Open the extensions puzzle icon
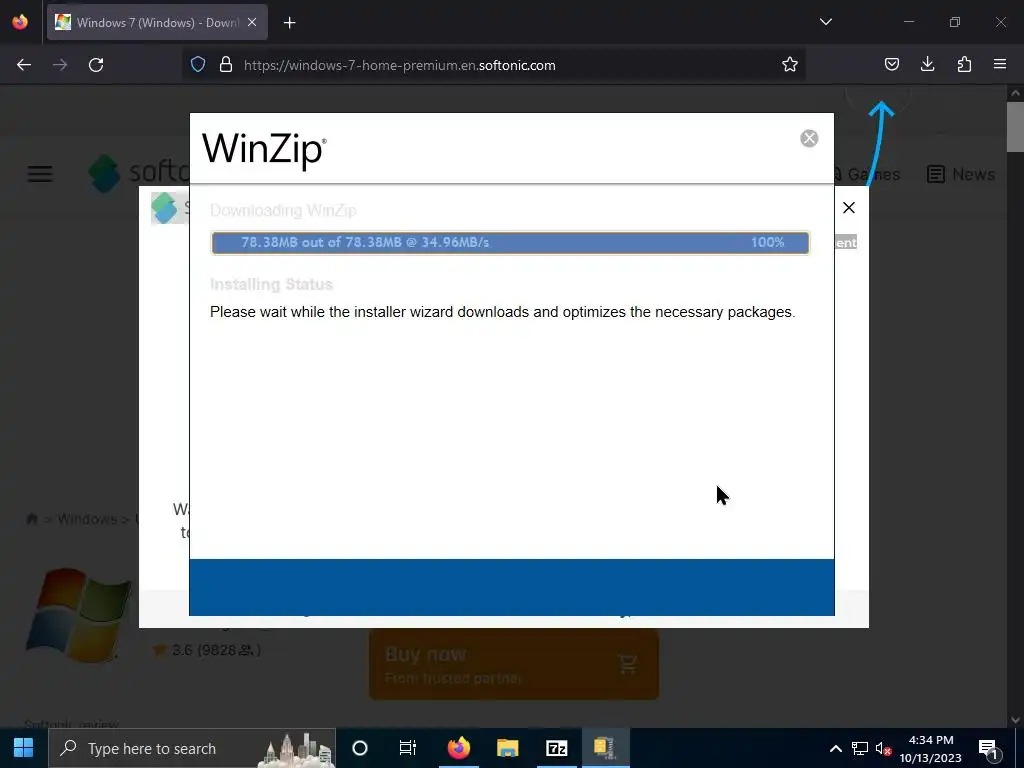This screenshot has width=1024, height=768. 964,64
